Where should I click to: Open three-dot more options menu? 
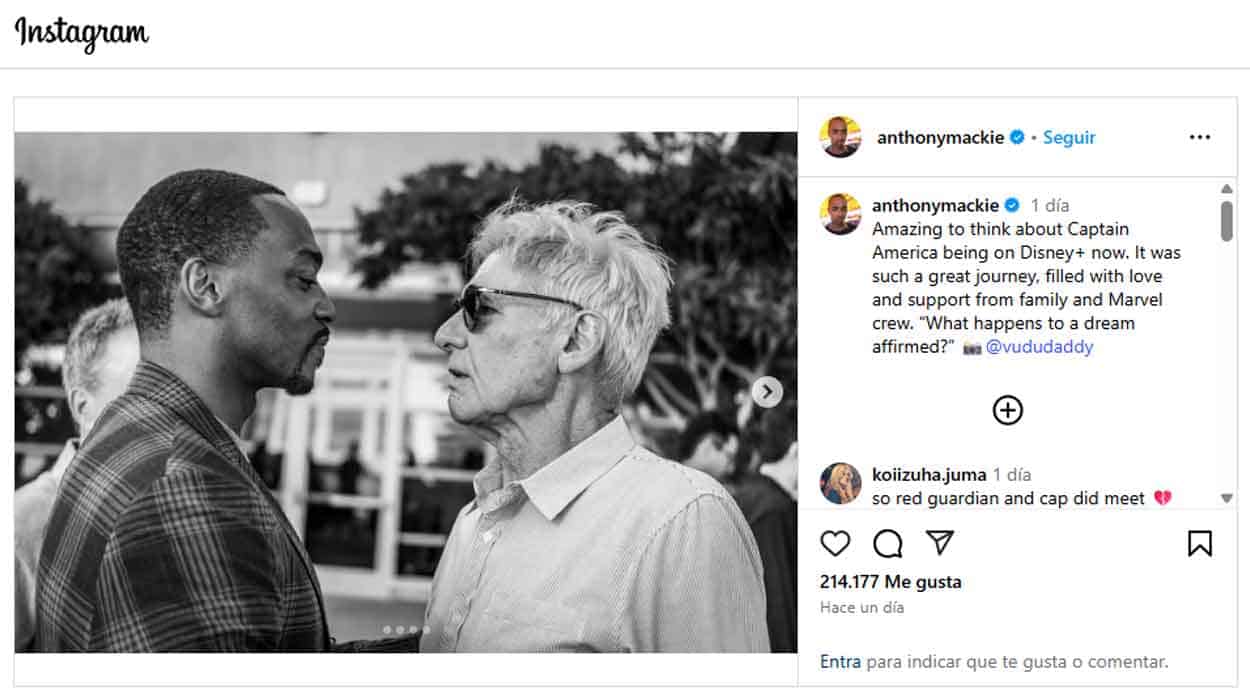point(1200,138)
